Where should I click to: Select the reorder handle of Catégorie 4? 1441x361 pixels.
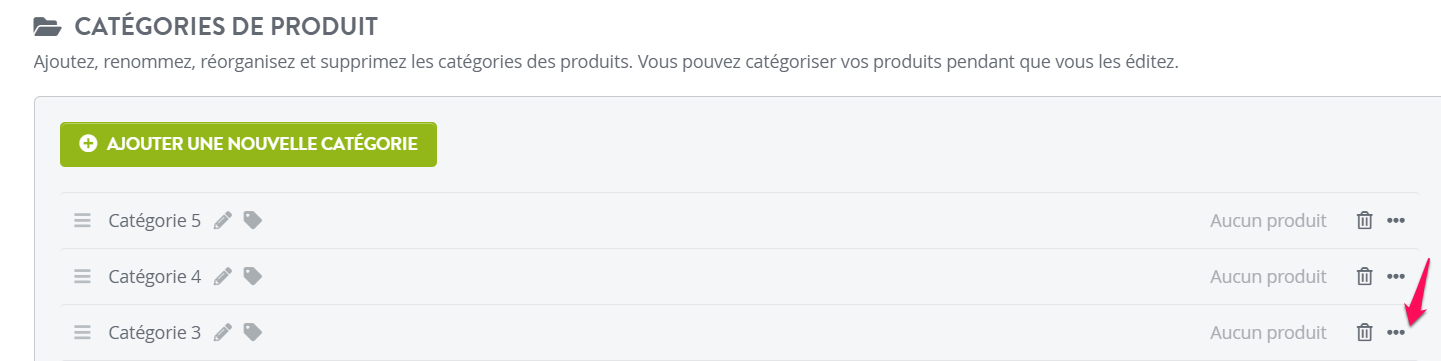[x=82, y=276]
